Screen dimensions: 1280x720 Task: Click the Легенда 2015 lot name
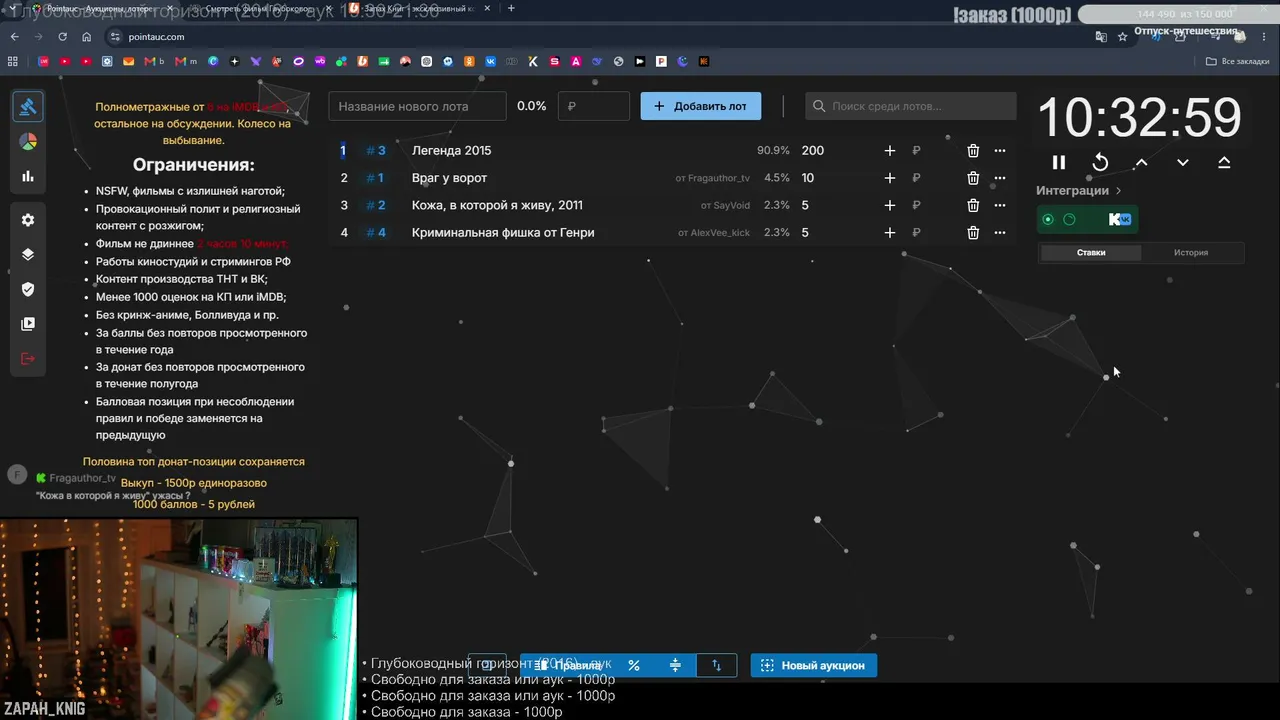coord(451,151)
